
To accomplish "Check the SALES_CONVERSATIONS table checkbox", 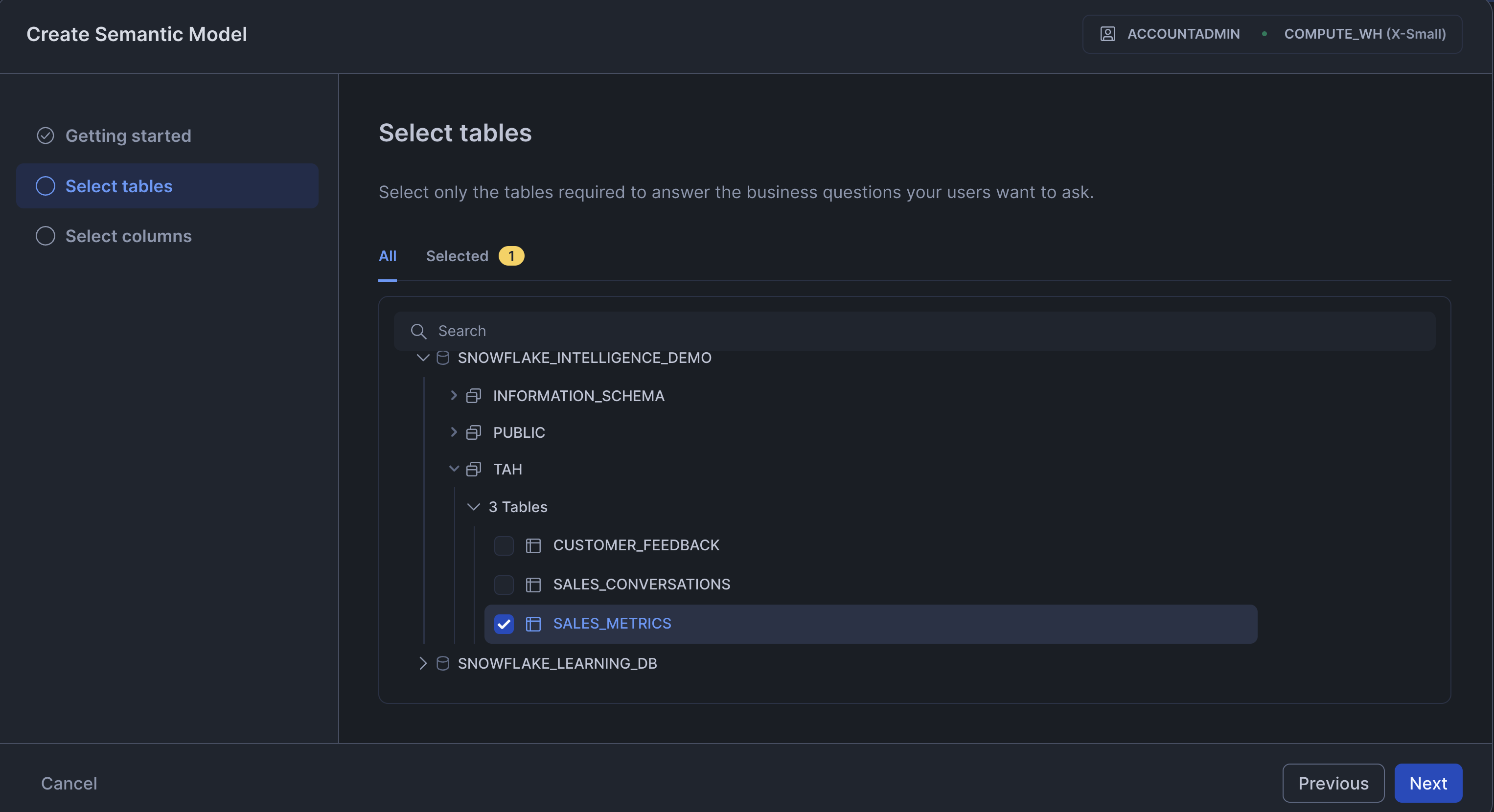I will (504, 584).
